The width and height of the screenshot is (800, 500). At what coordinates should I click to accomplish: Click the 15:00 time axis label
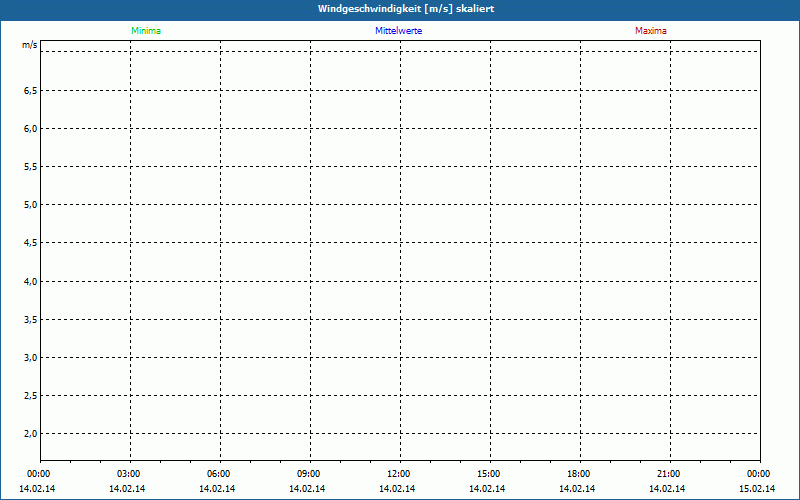point(489,474)
